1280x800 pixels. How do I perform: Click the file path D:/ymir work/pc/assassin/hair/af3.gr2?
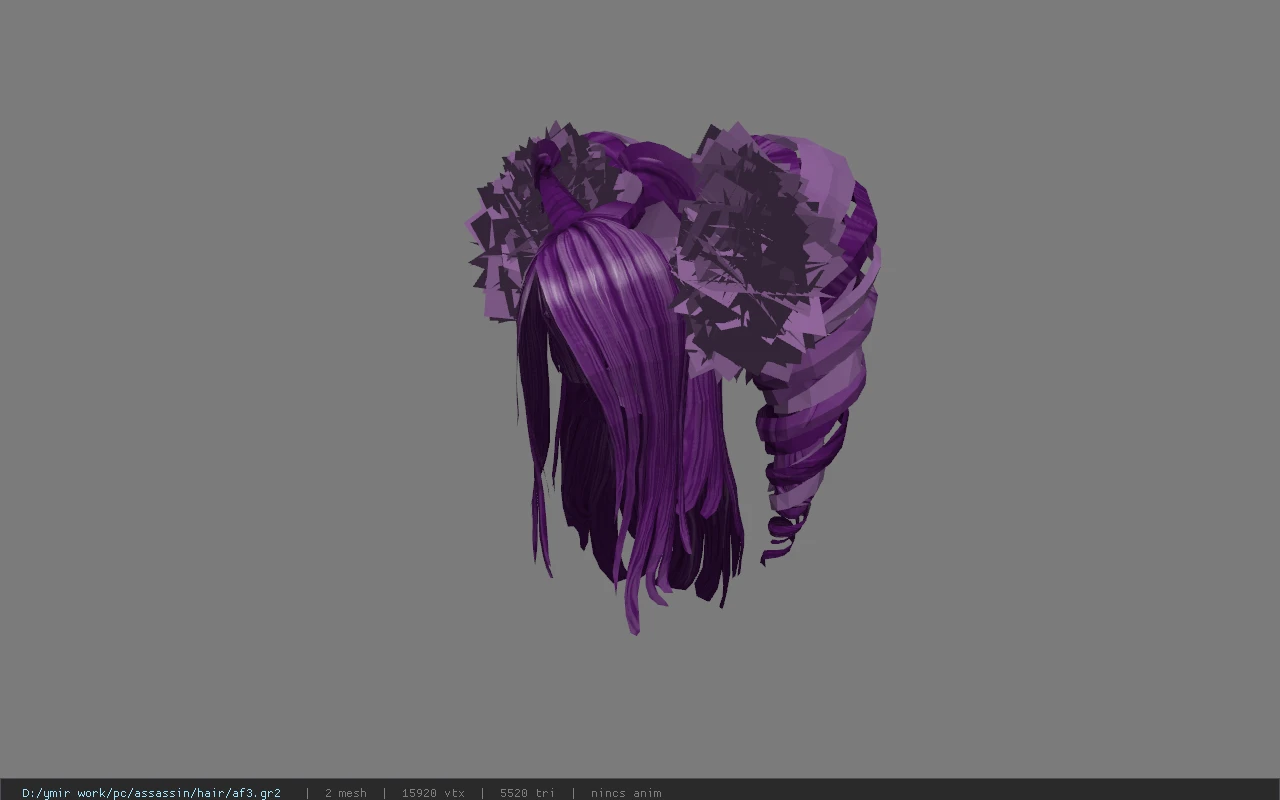coord(151,793)
